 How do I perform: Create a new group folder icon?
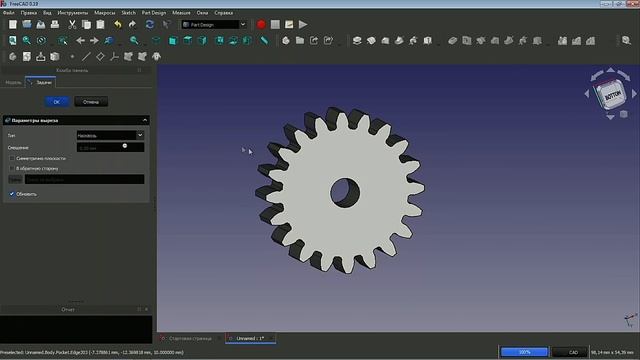click(x=300, y=40)
